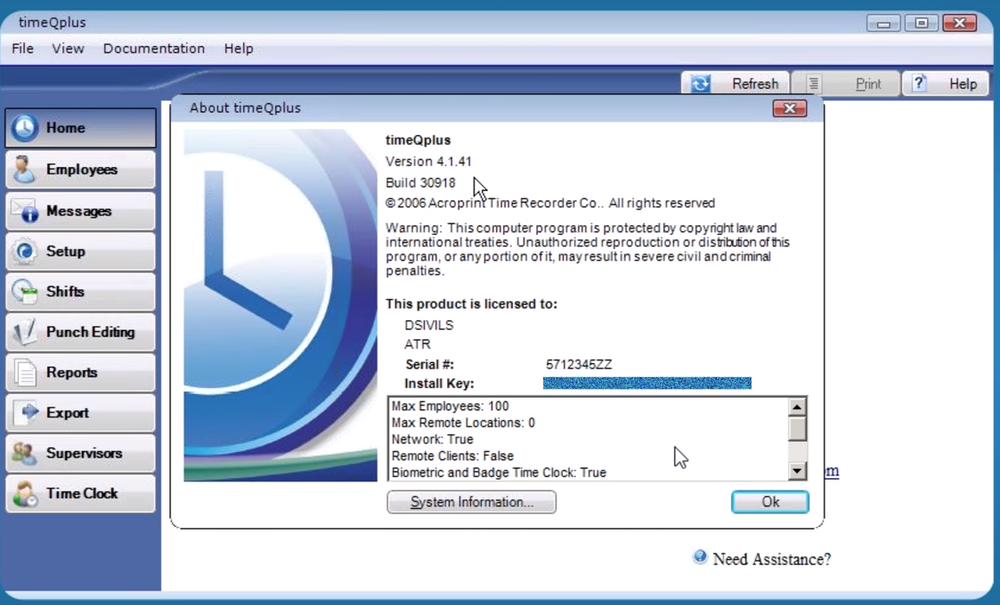
Task: Maximize the timeQplus window
Action: point(922,24)
